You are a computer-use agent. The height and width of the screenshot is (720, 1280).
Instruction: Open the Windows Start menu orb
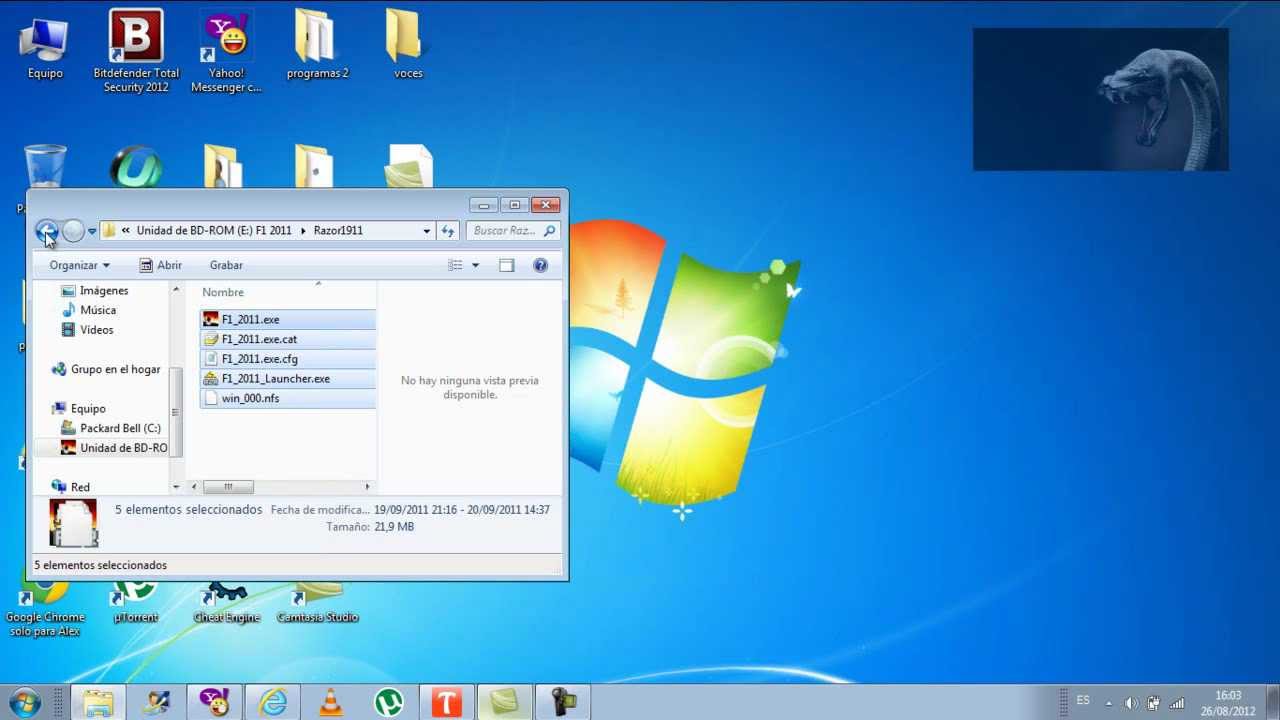(25, 701)
